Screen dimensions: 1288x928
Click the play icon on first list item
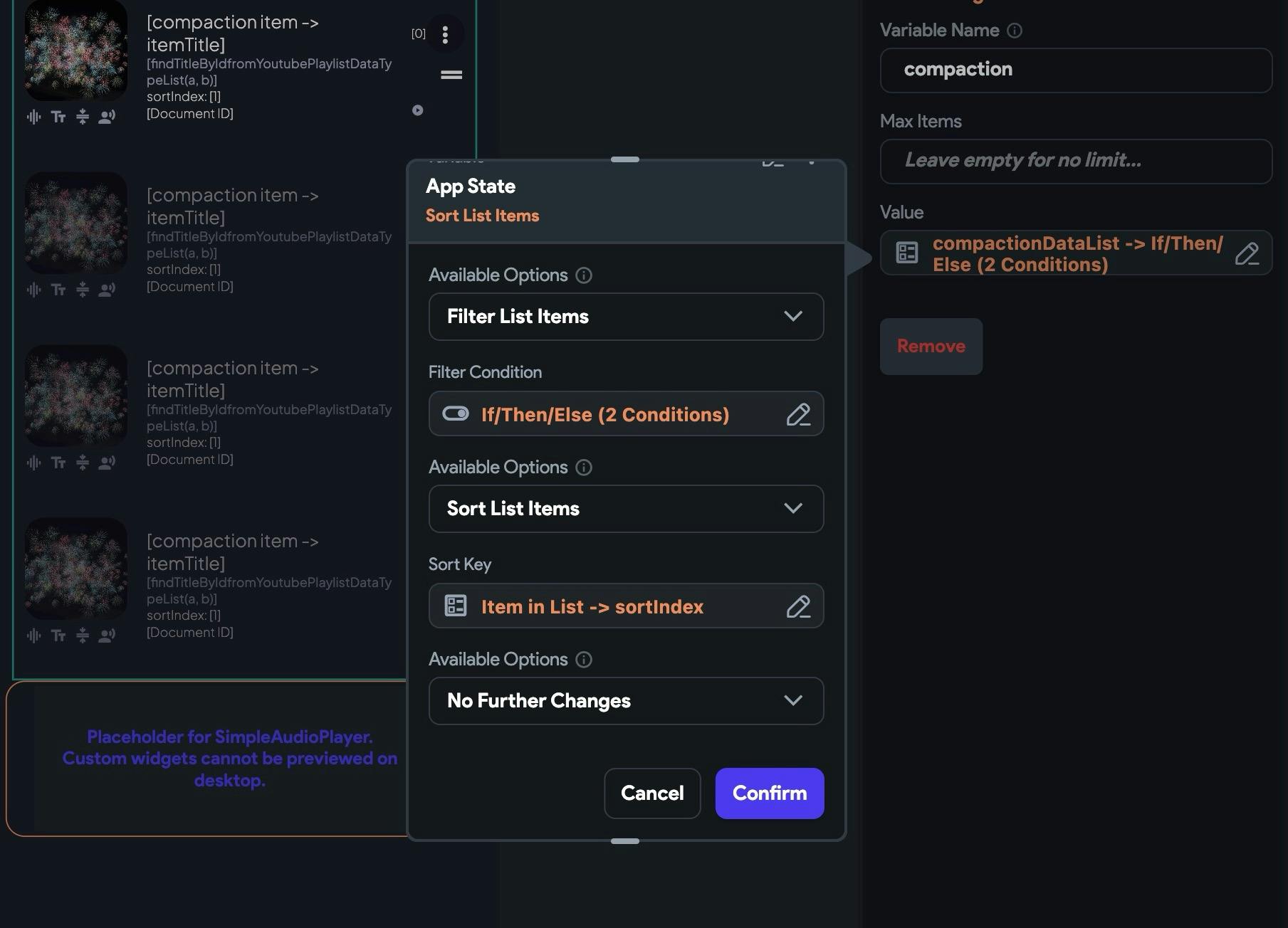[x=418, y=110]
